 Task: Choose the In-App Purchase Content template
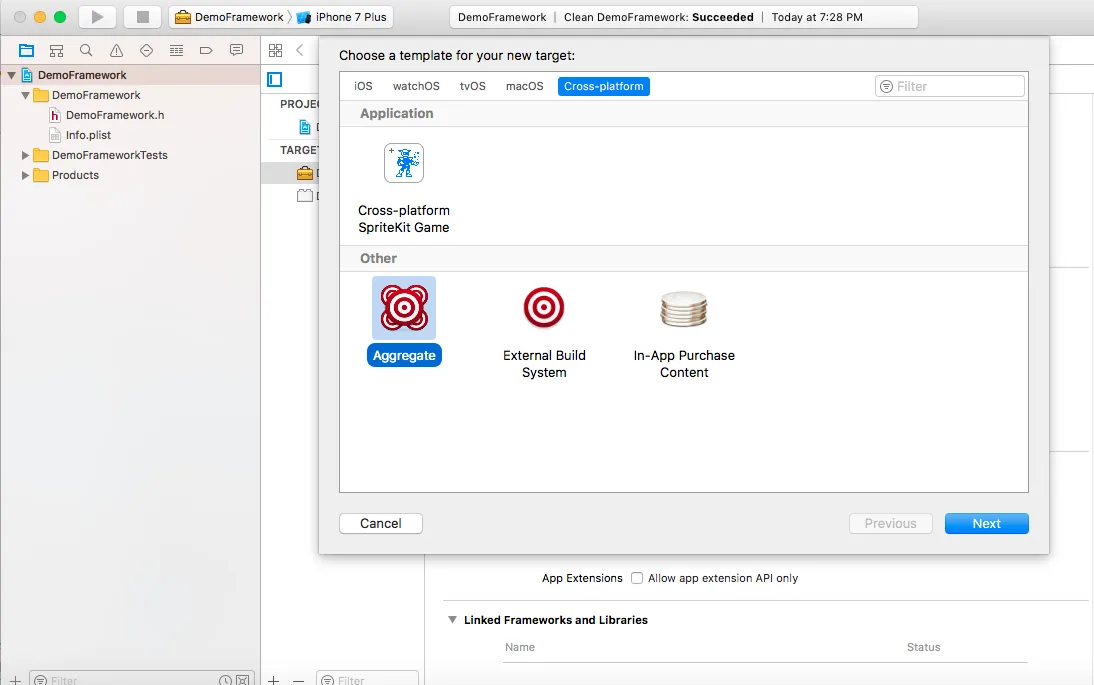point(684,333)
